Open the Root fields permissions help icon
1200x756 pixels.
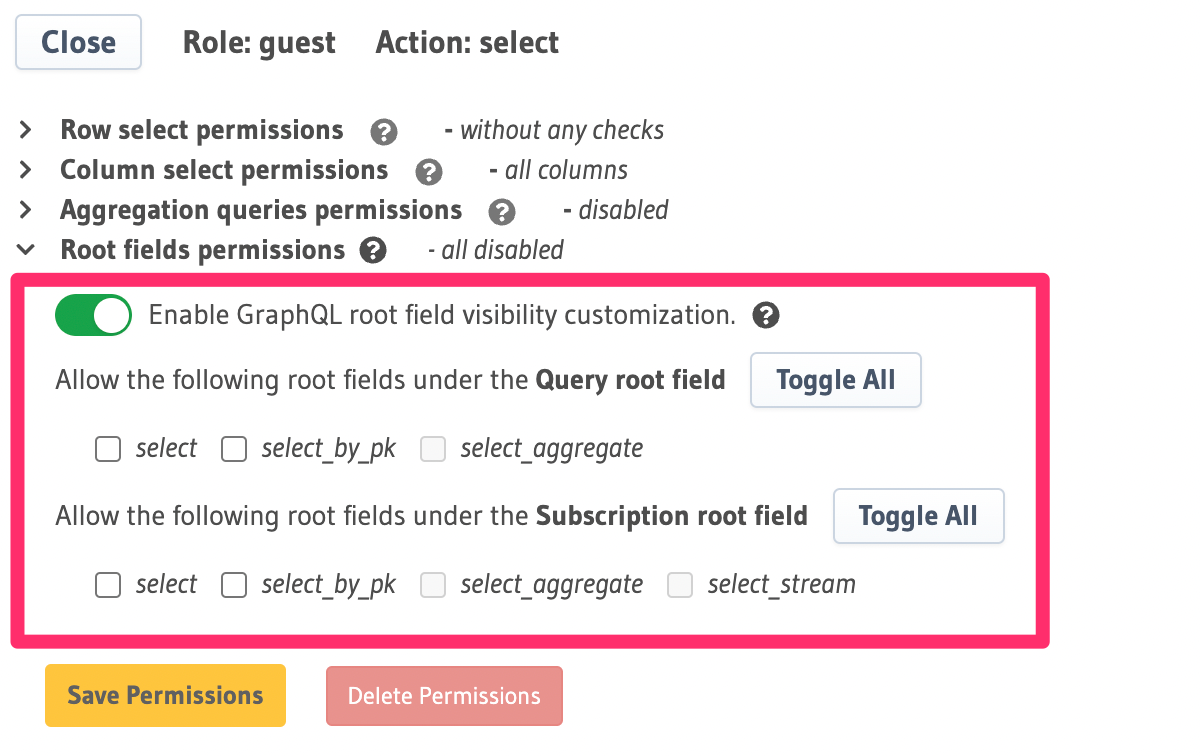point(371,251)
